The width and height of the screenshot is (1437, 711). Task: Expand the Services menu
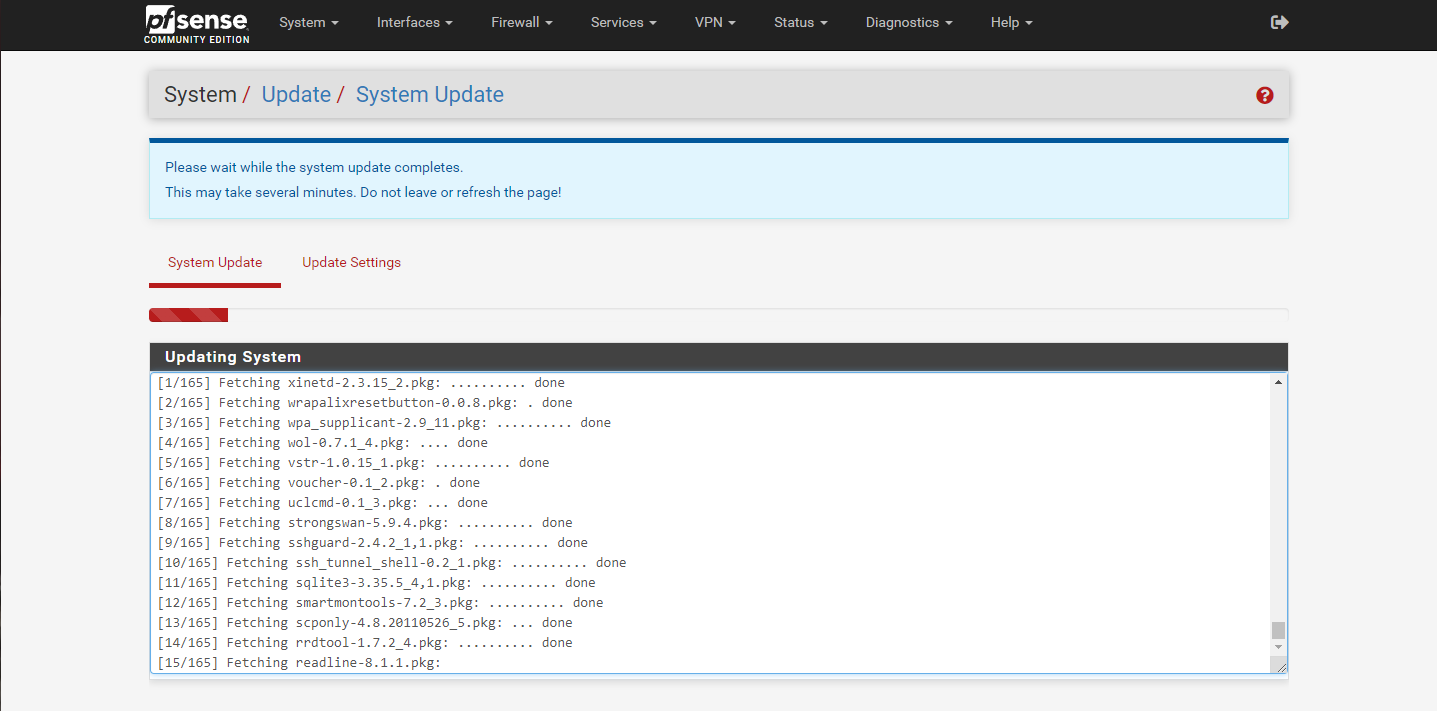pyautogui.click(x=624, y=22)
